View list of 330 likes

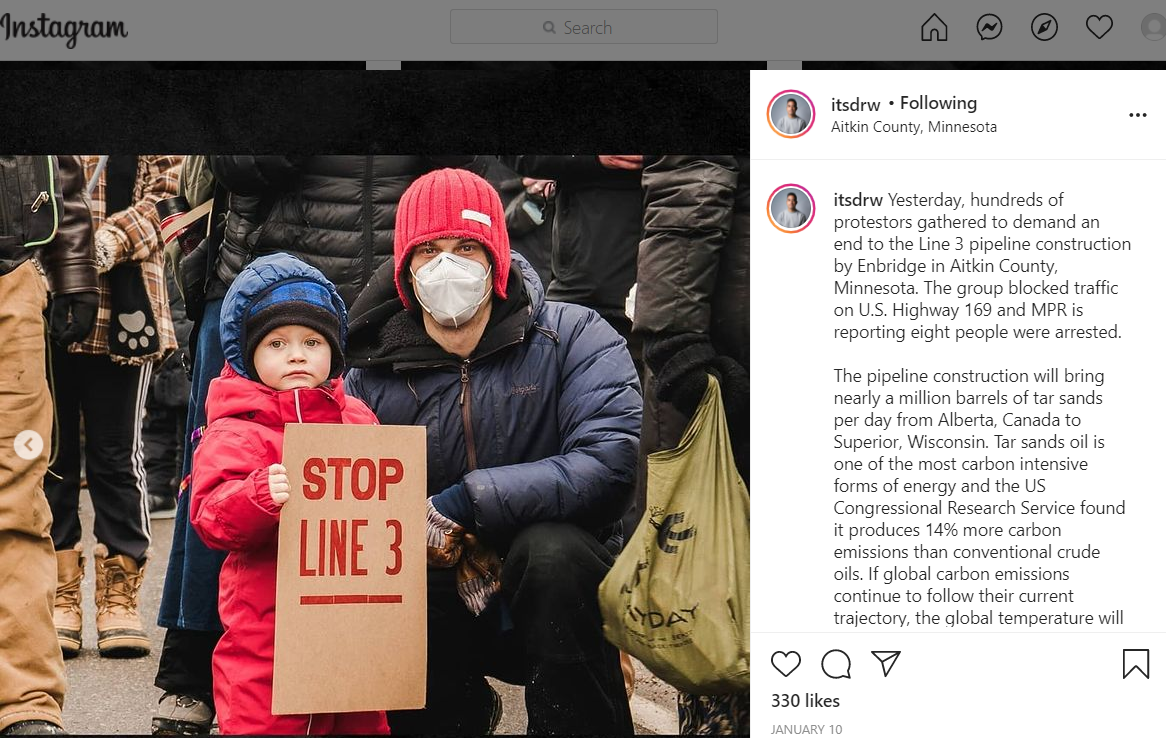[x=805, y=701]
